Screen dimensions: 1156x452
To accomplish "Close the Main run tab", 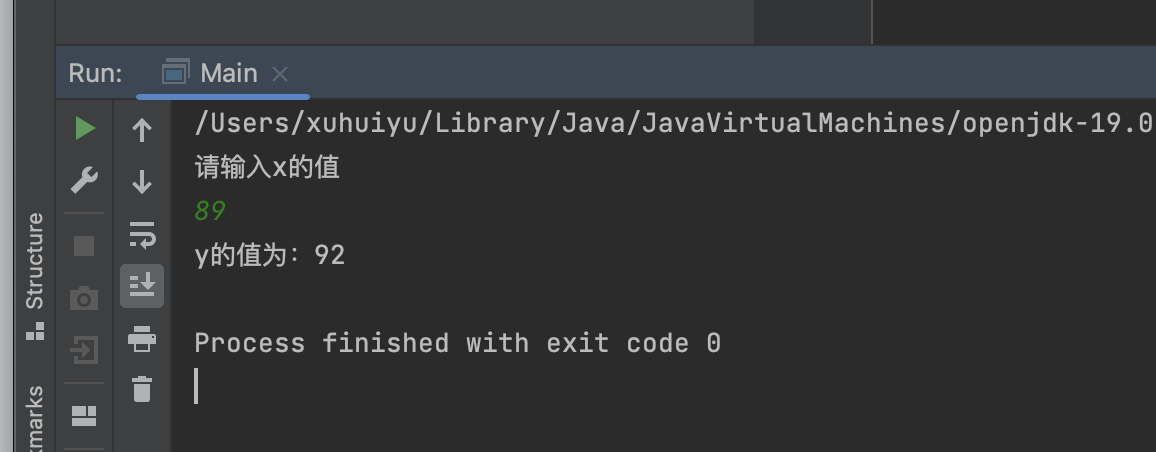I will pyautogui.click(x=280, y=74).
